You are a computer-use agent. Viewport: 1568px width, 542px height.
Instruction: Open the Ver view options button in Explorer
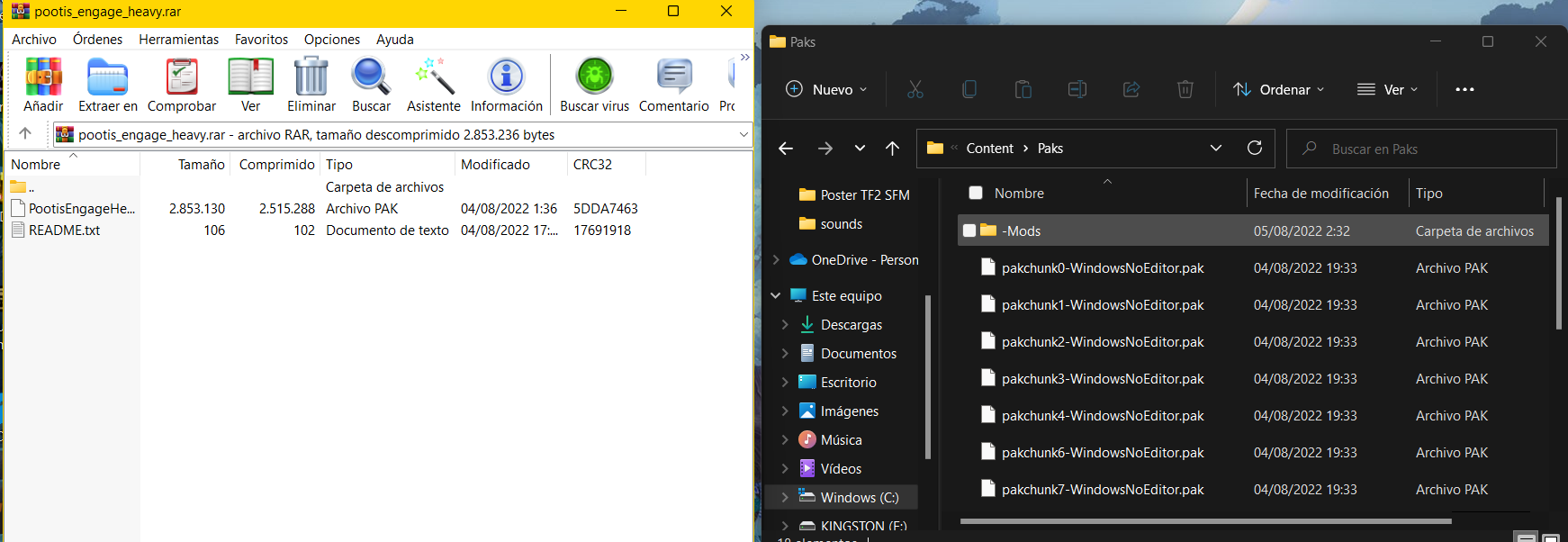tap(1387, 89)
